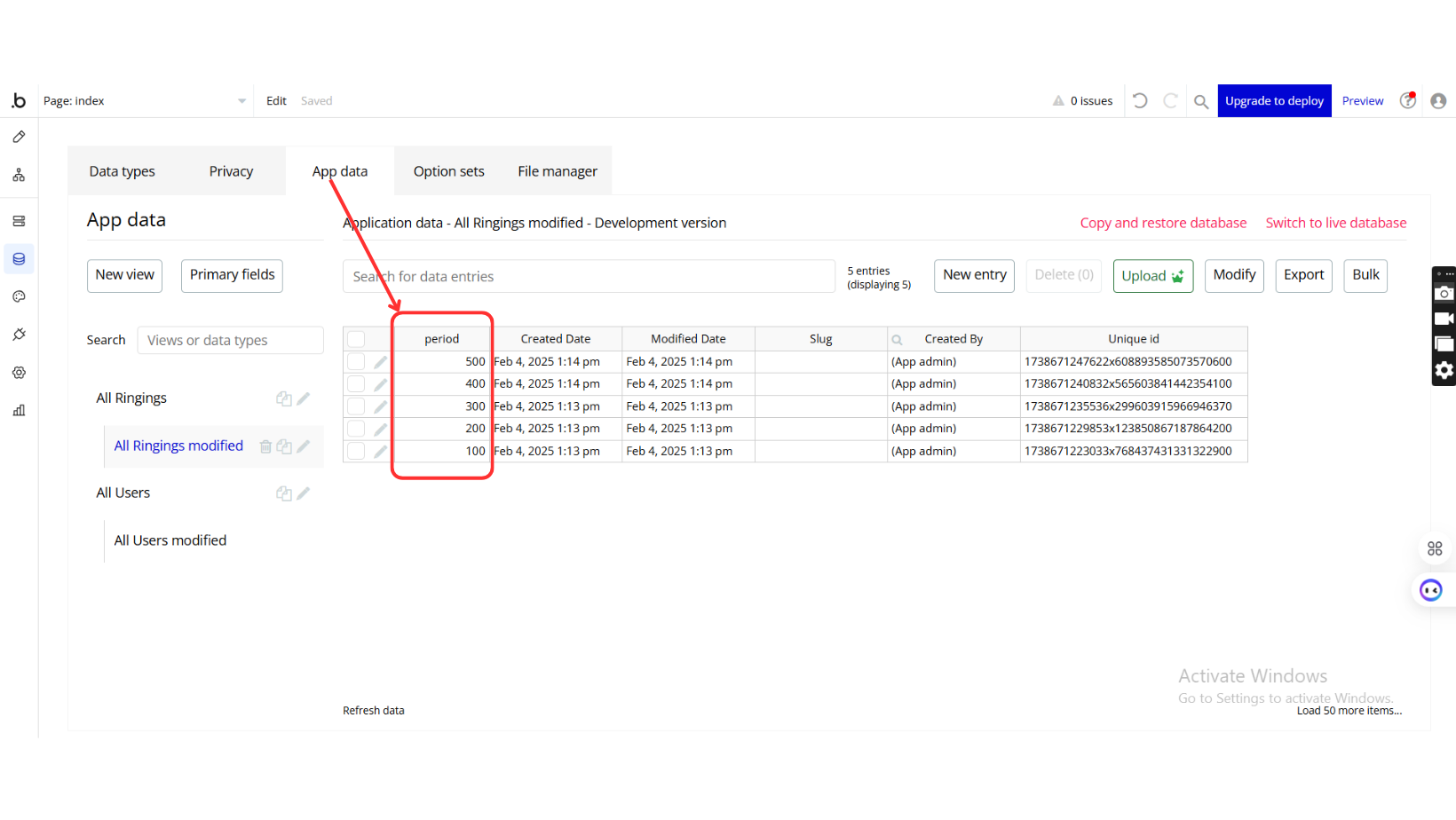
Task: Open the Plugins icon in sidebar
Action: pos(19,335)
